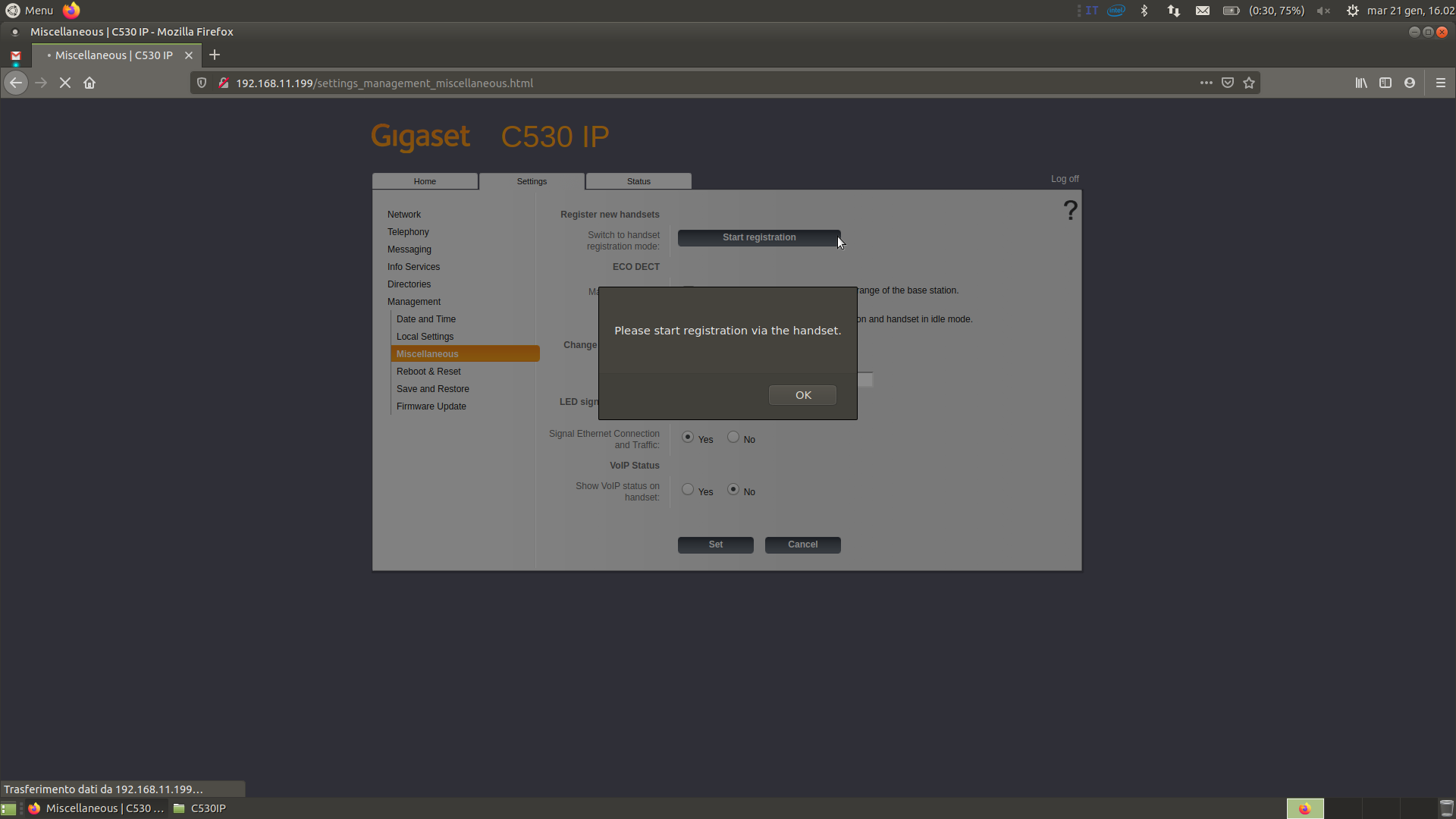Bookmark this page with star icon

[x=1249, y=83]
